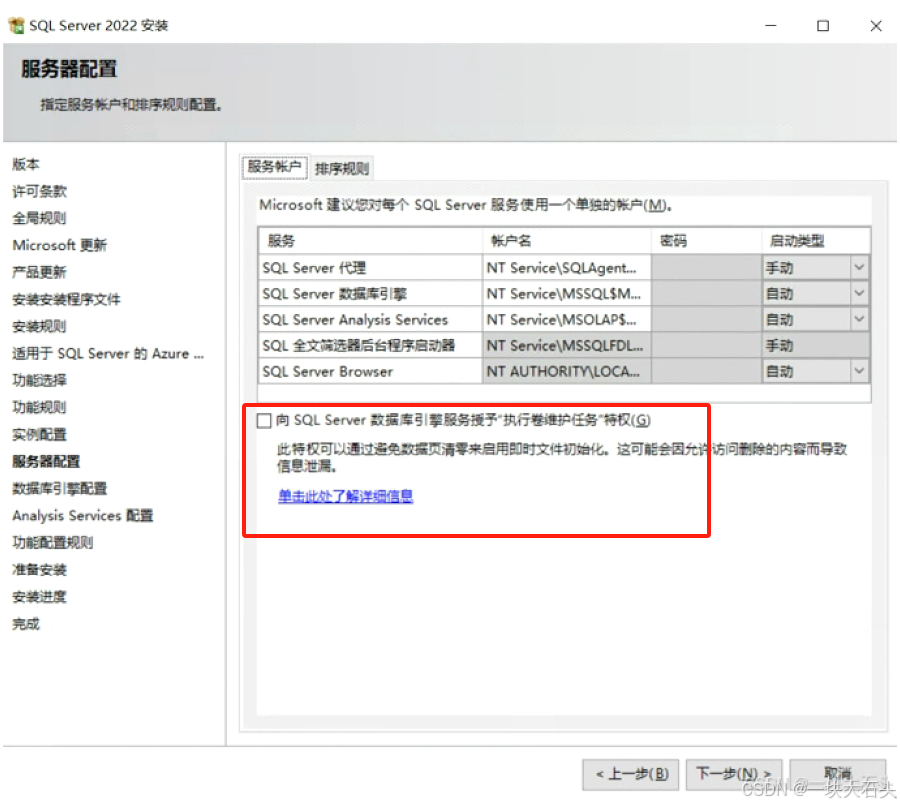Click the 服务 column header
The width and height of the screenshot is (900, 805).
[370, 241]
